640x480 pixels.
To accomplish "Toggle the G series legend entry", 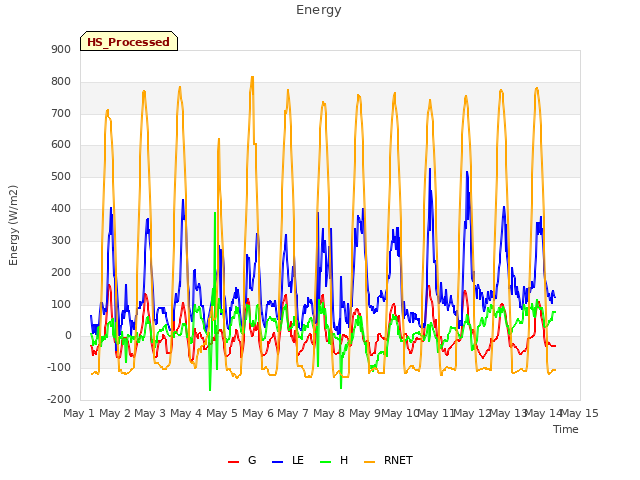I will point(242,460).
